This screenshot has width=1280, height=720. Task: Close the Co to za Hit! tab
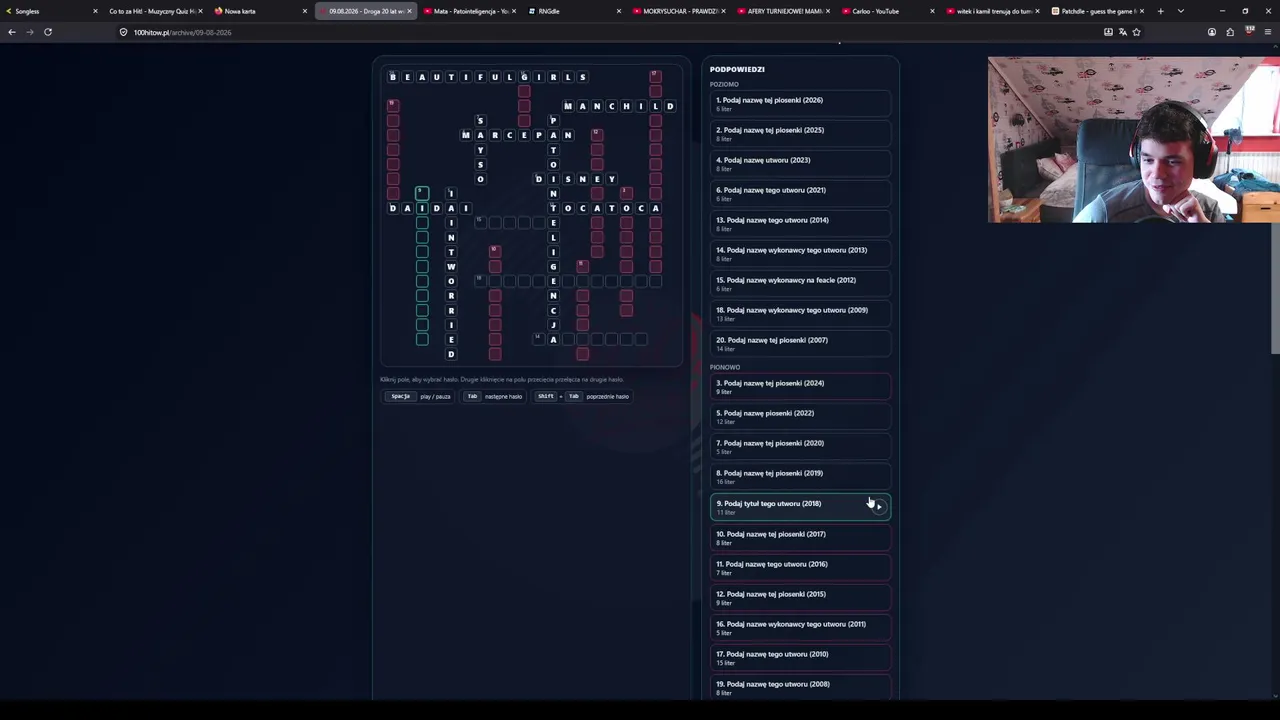pyautogui.click(x=201, y=11)
